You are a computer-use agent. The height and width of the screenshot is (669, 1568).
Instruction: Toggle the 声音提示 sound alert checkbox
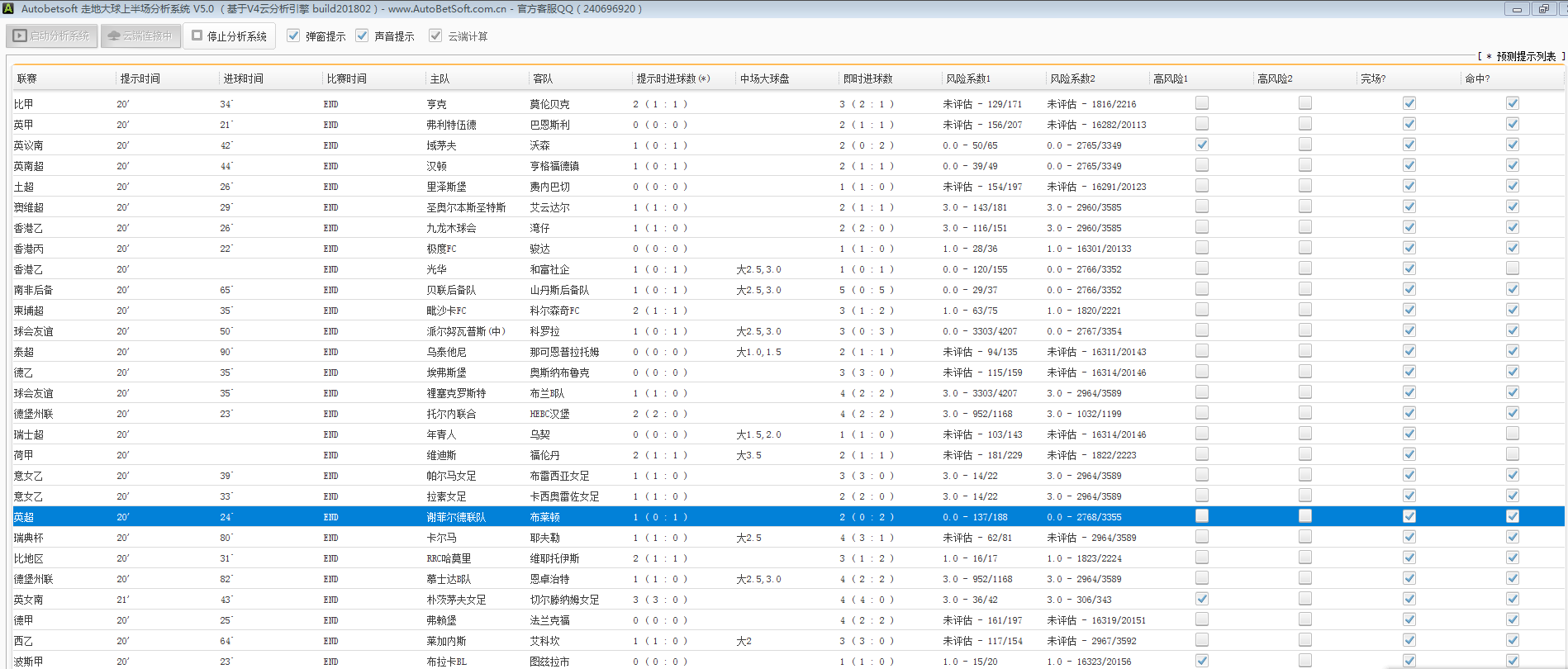click(x=362, y=36)
